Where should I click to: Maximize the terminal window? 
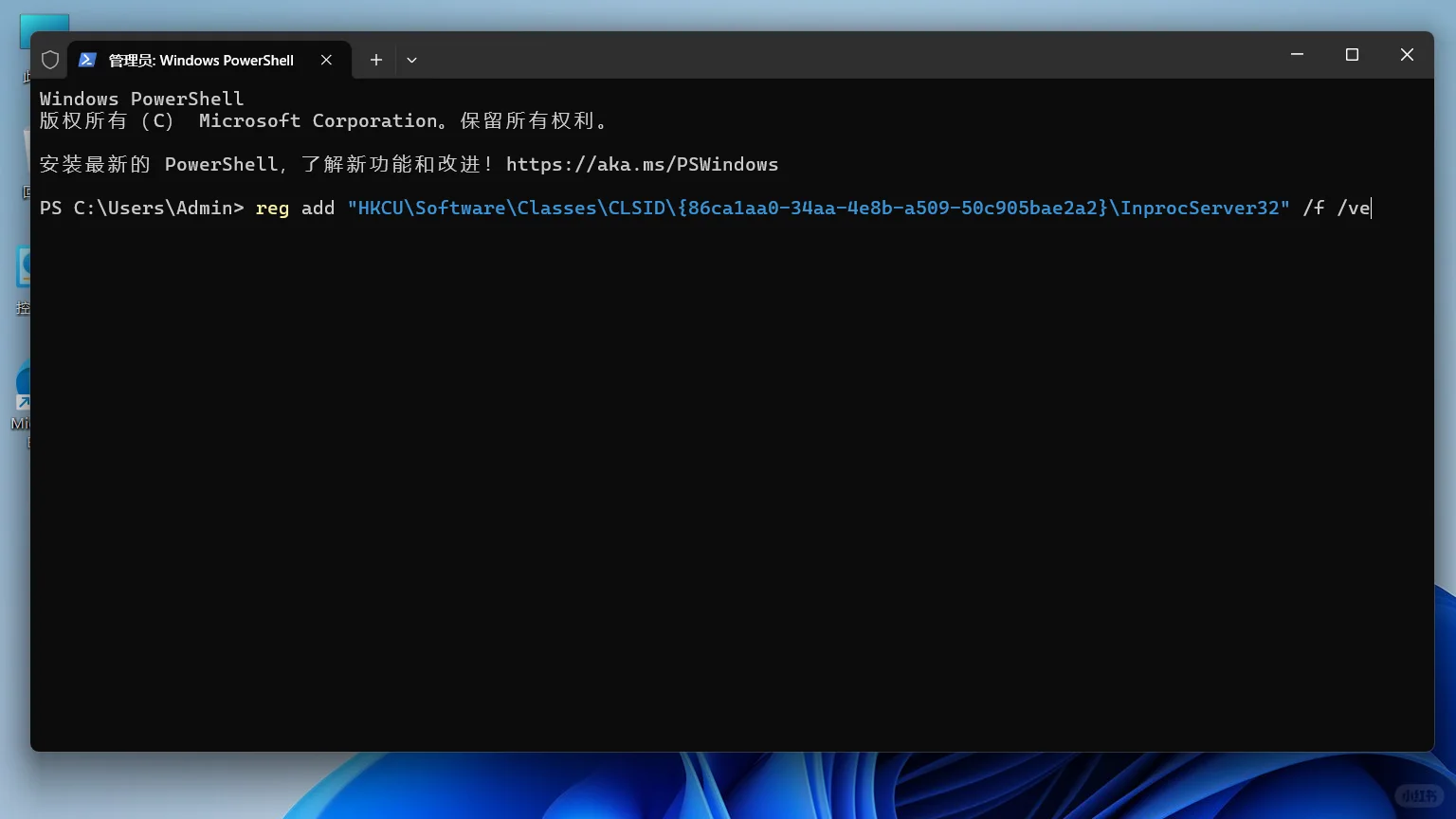coord(1352,54)
